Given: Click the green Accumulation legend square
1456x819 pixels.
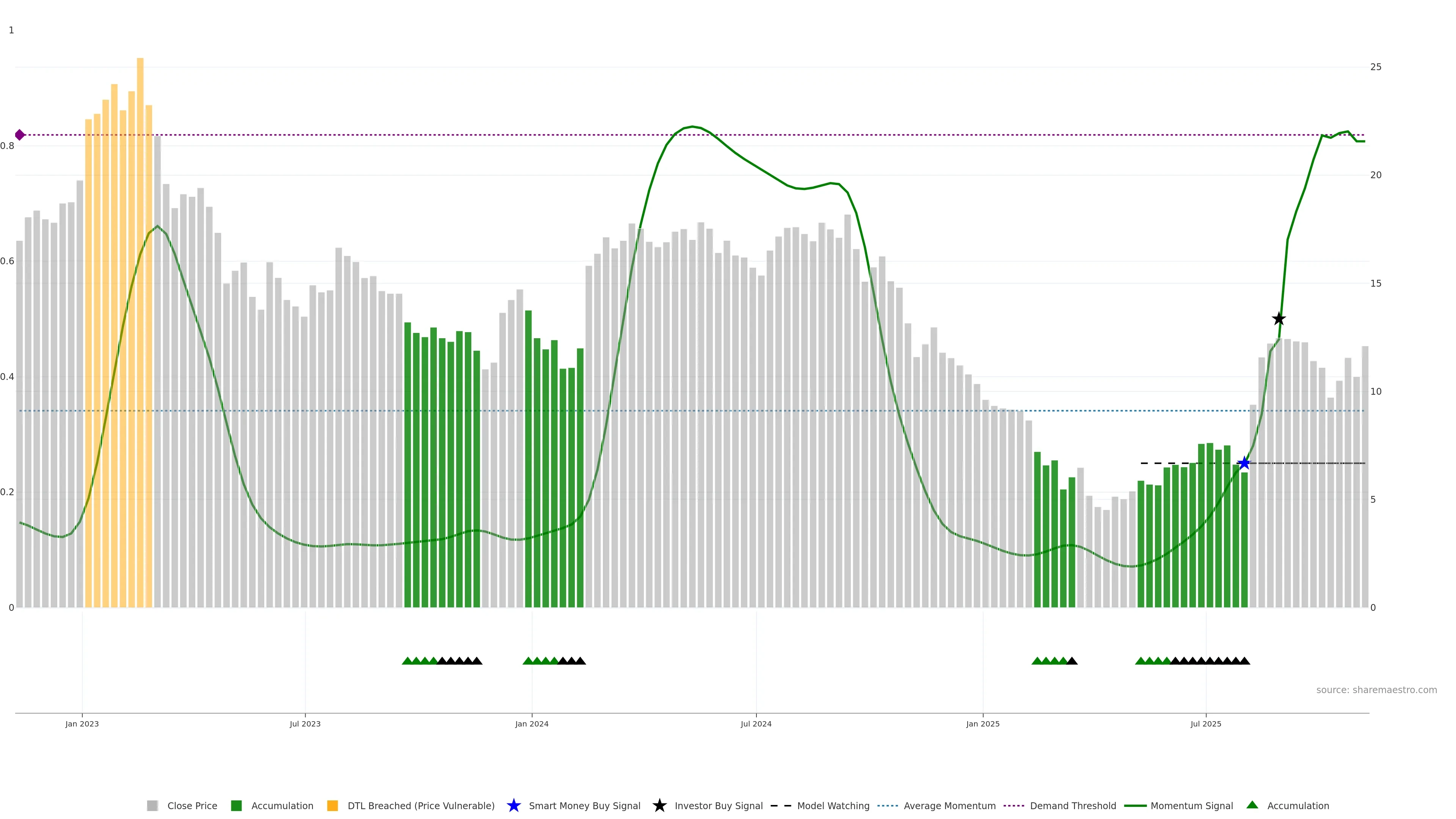Looking at the screenshot, I should 236,805.
